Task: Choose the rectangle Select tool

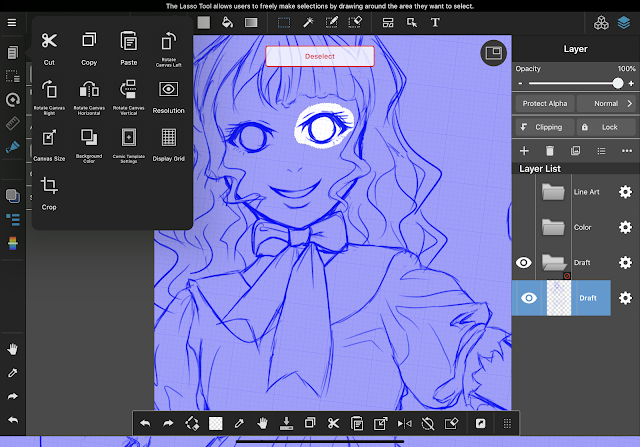Action: coord(284,22)
